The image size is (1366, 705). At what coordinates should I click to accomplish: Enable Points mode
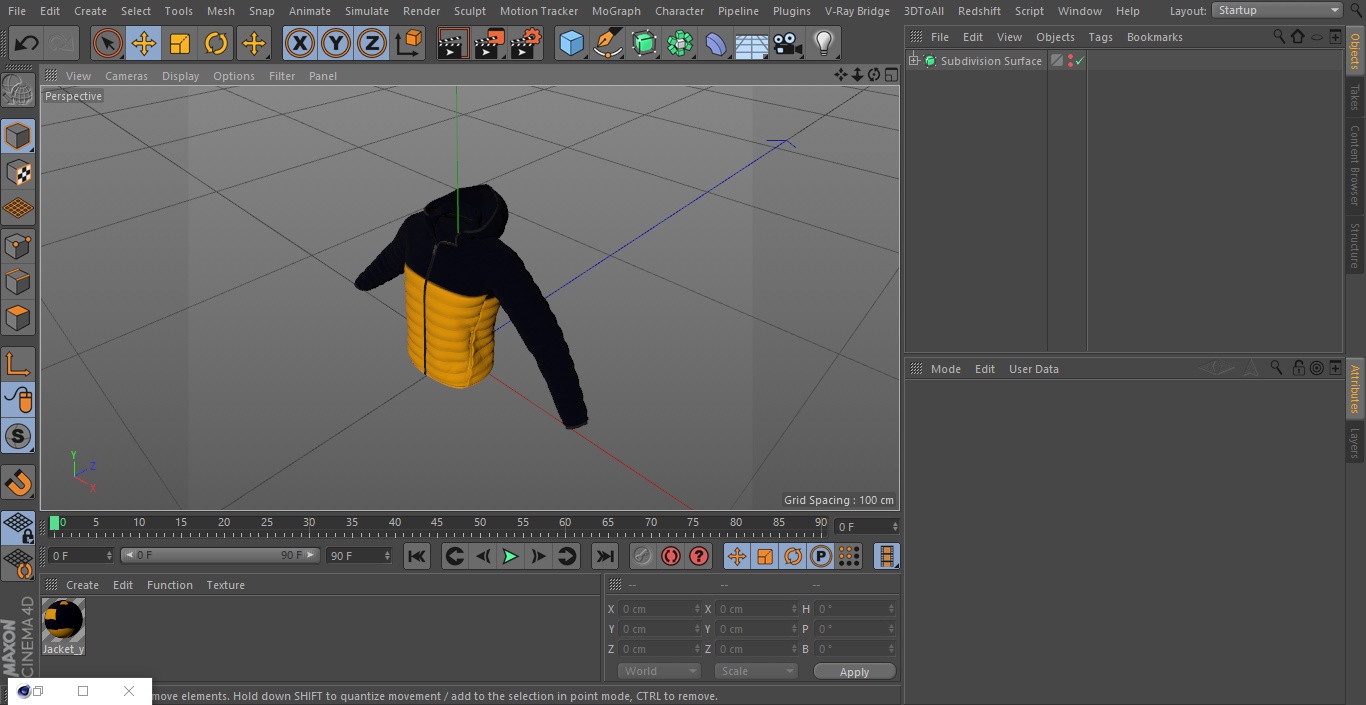18,246
